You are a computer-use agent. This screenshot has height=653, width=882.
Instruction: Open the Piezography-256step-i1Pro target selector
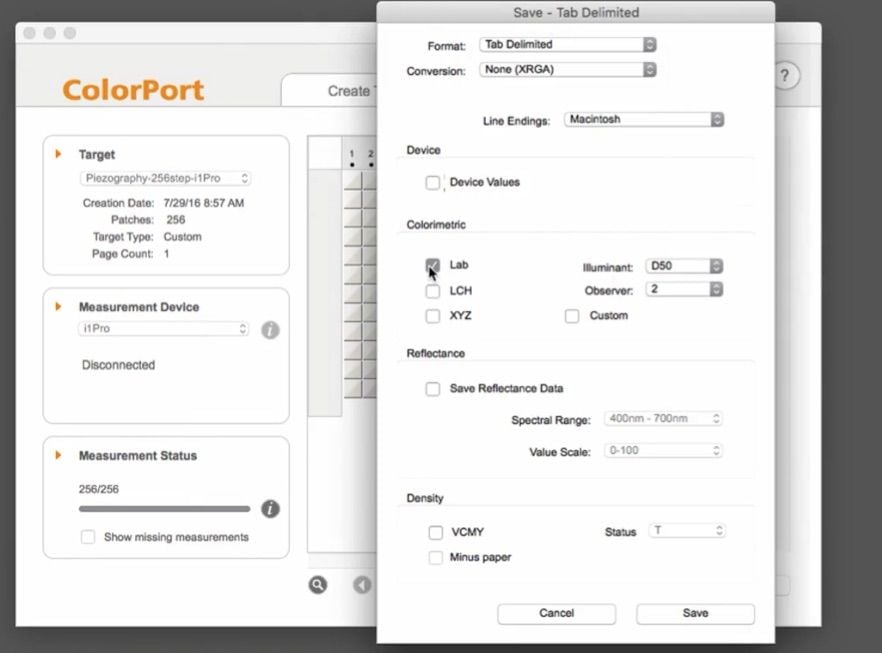[x=165, y=178]
